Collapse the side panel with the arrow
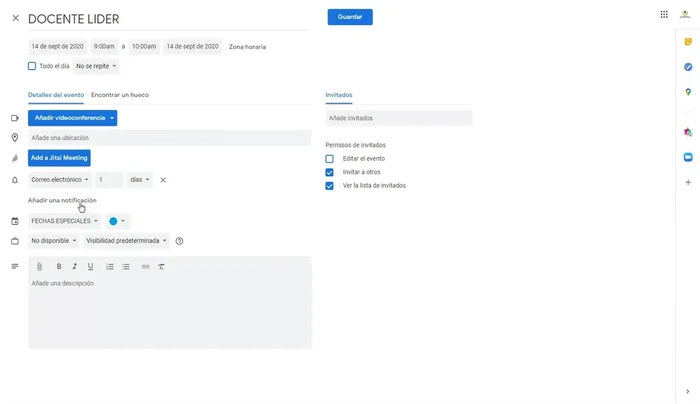 [x=688, y=392]
